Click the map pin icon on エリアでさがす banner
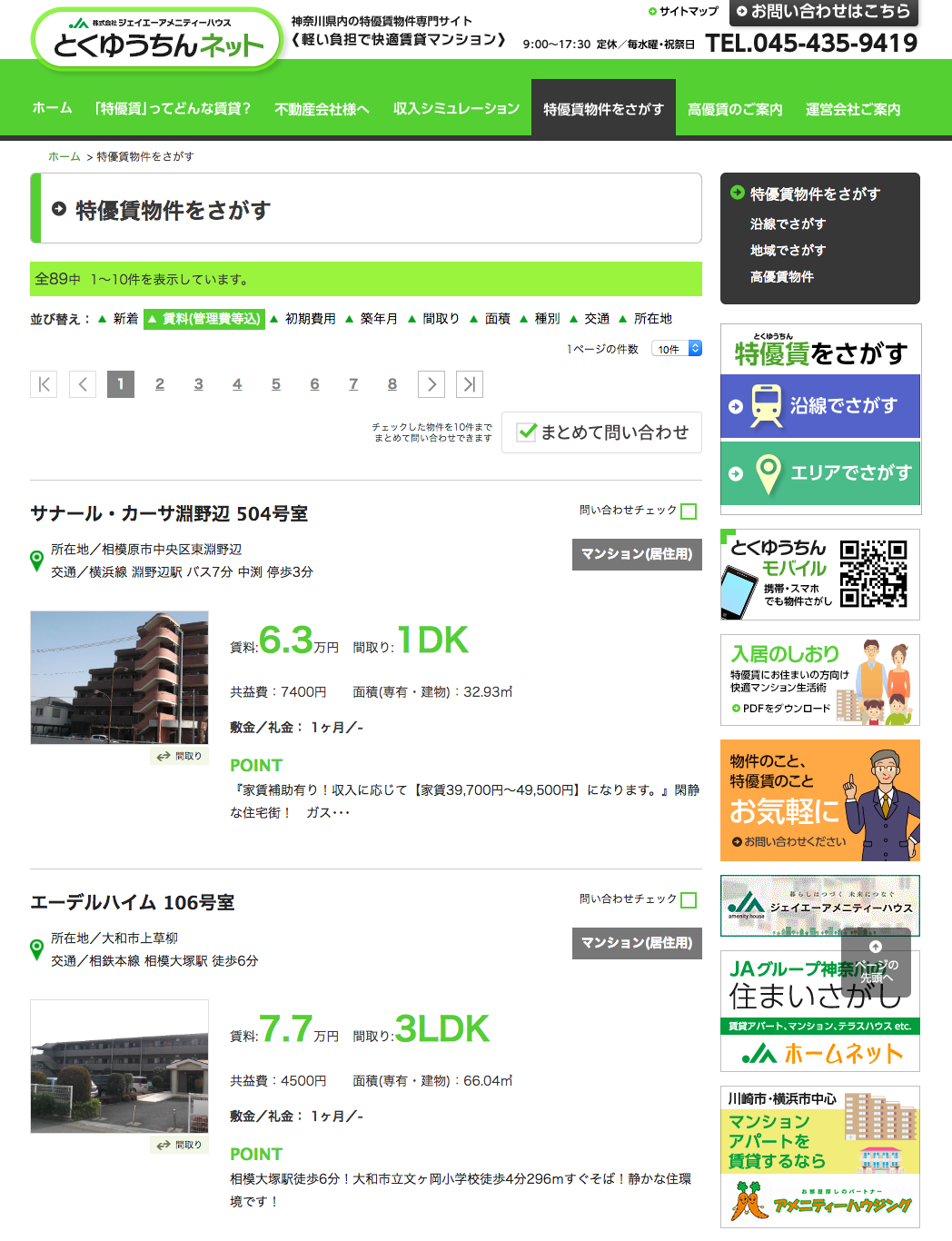952x1241 pixels. 768,472
